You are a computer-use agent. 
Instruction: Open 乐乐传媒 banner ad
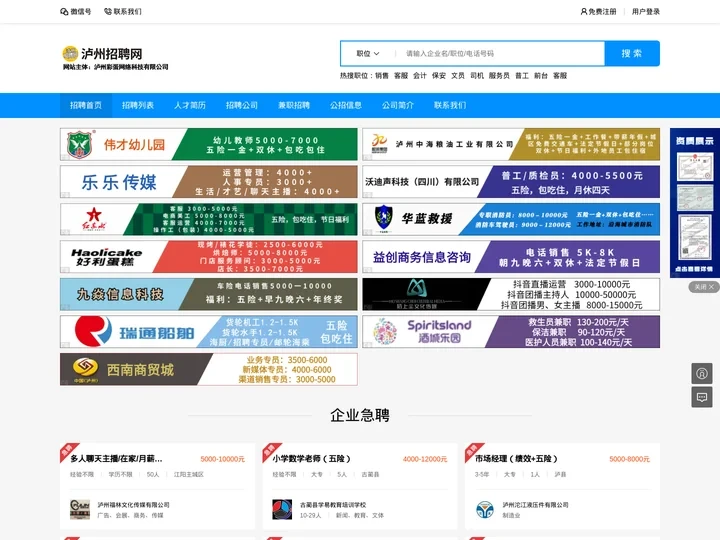click(208, 182)
